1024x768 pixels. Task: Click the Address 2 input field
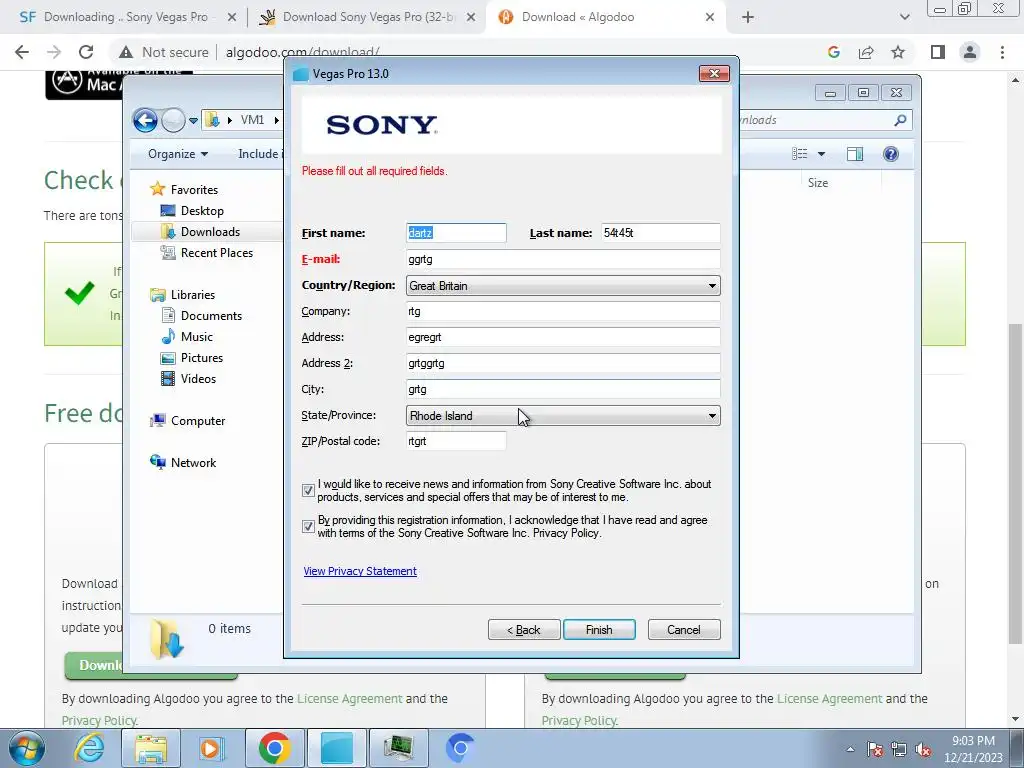563,363
